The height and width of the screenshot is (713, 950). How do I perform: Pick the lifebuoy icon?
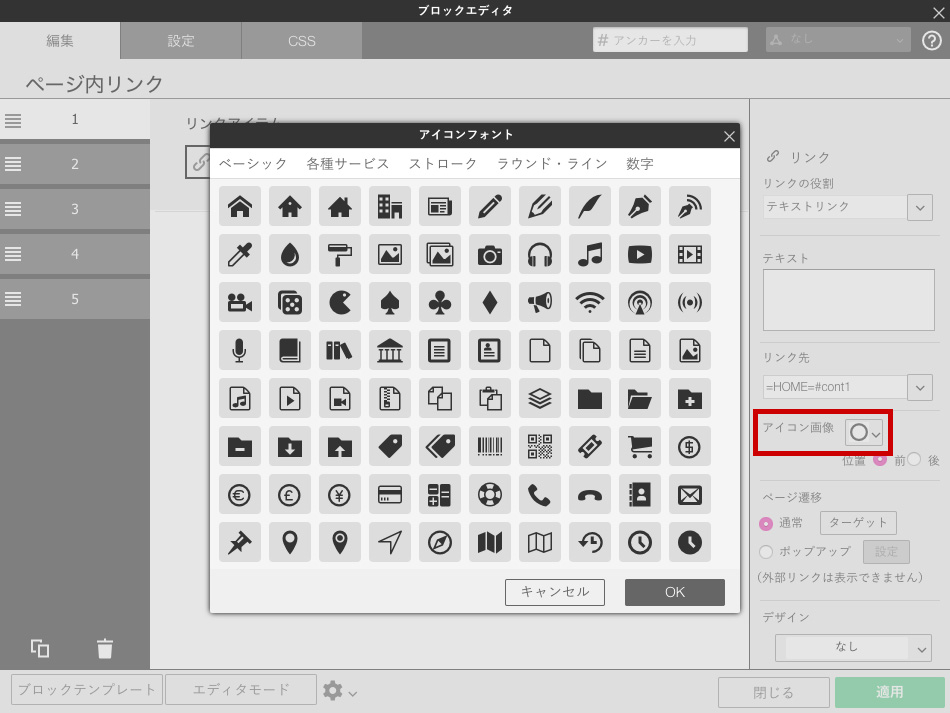pyautogui.click(x=490, y=495)
